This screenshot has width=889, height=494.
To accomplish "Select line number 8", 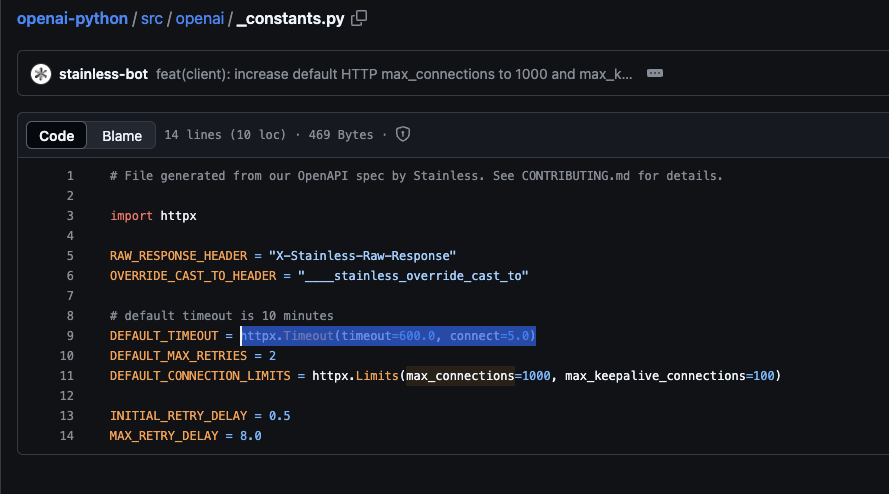I will (x=70, y=316).
